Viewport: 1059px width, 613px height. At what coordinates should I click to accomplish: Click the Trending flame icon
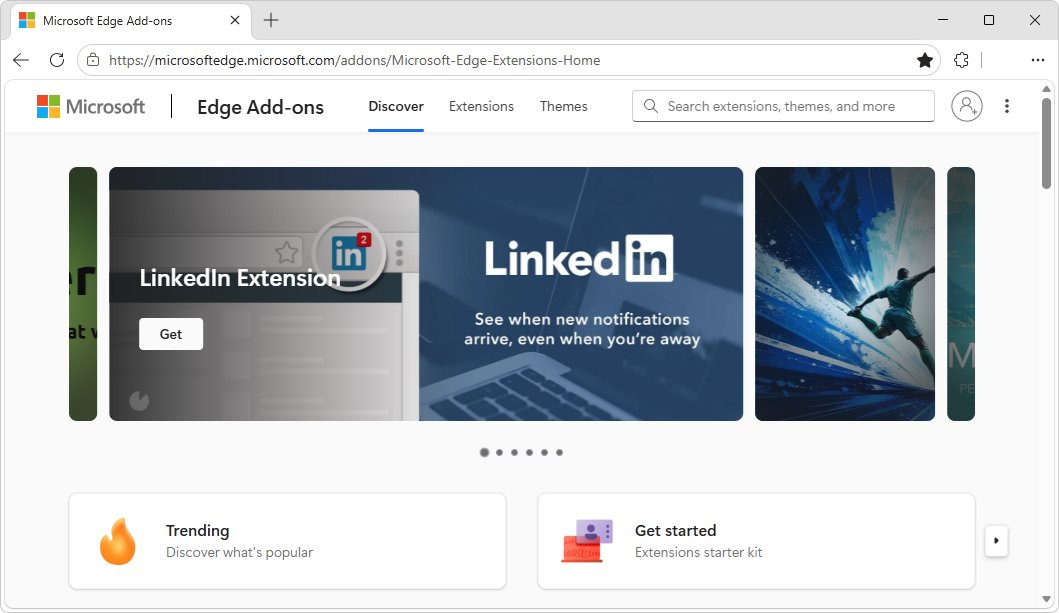118,541
